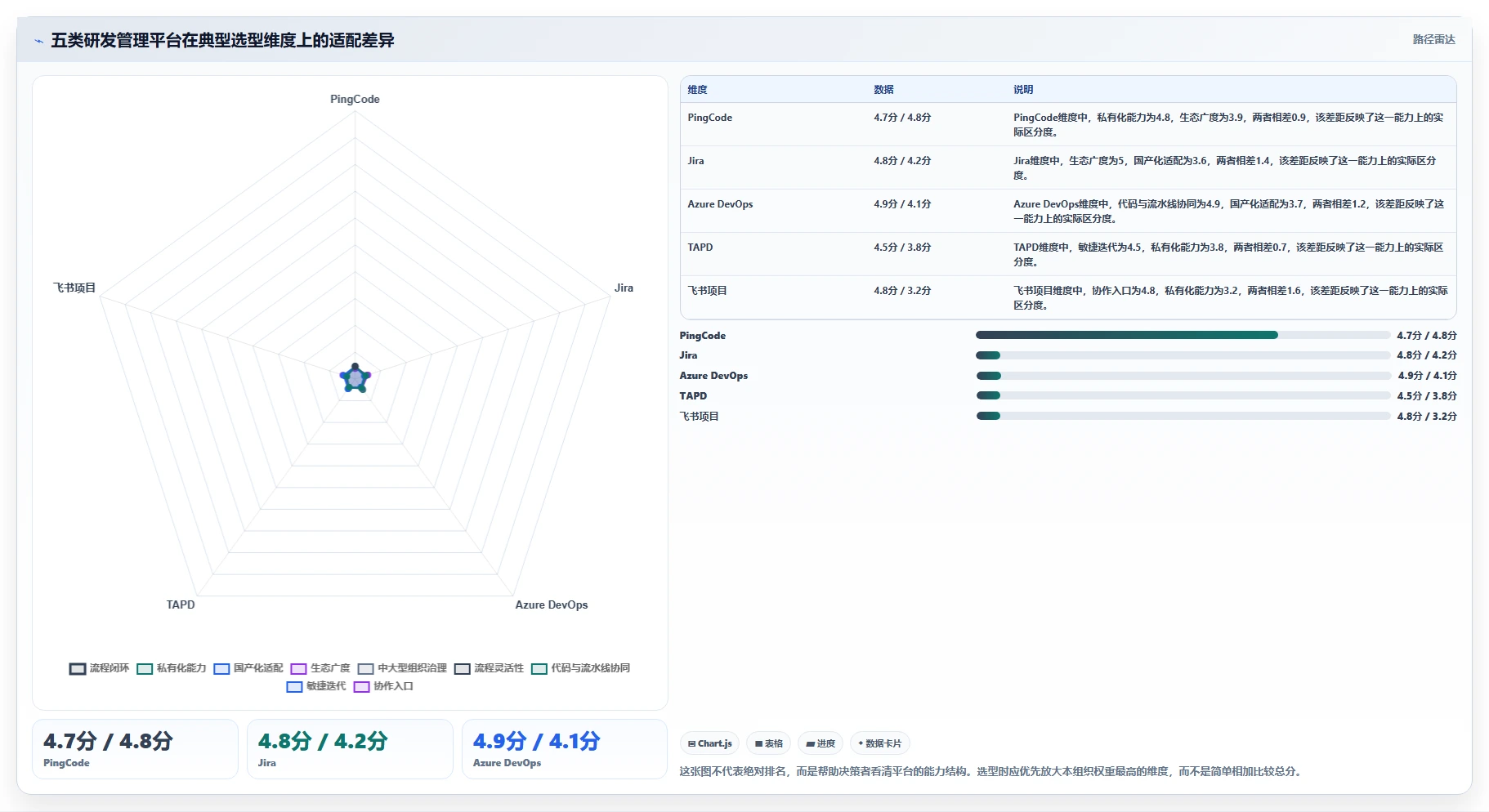Click the TAPD radar axis label

click(181, 605)
